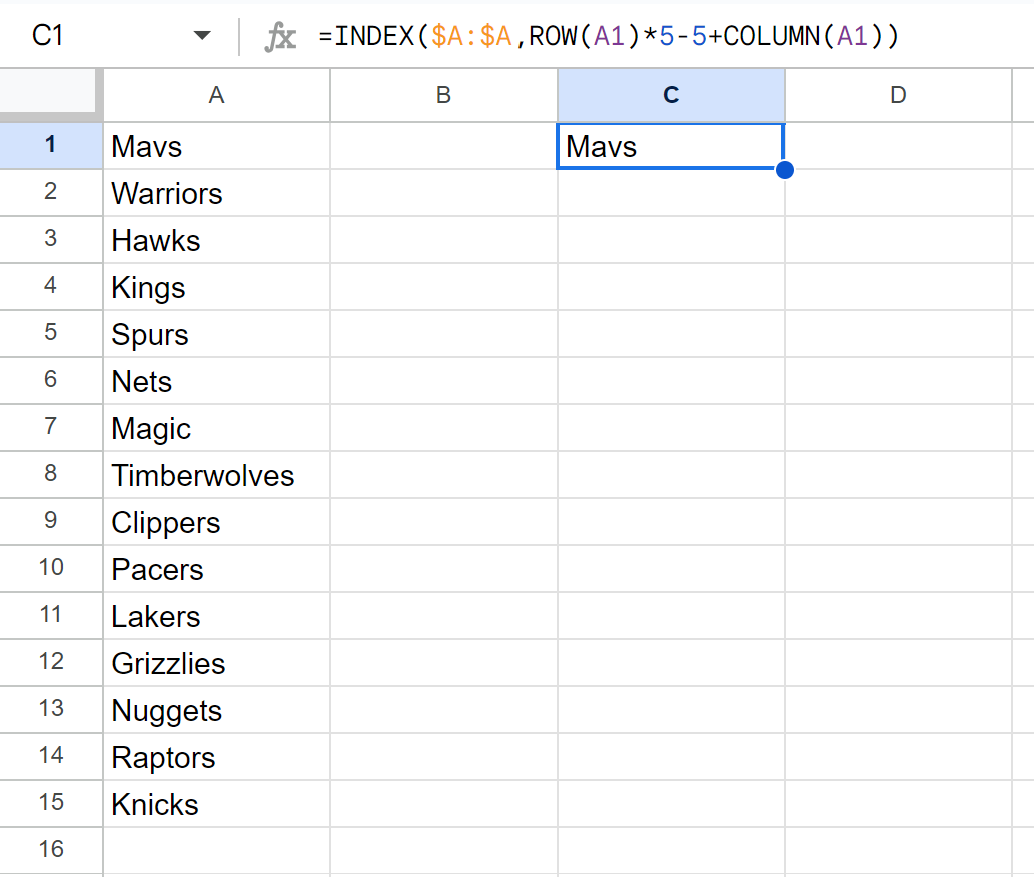The width and height of the screenshot is (1035, 877).
Task: Click the cell containing Grizzlies
Action: point(217,662)
